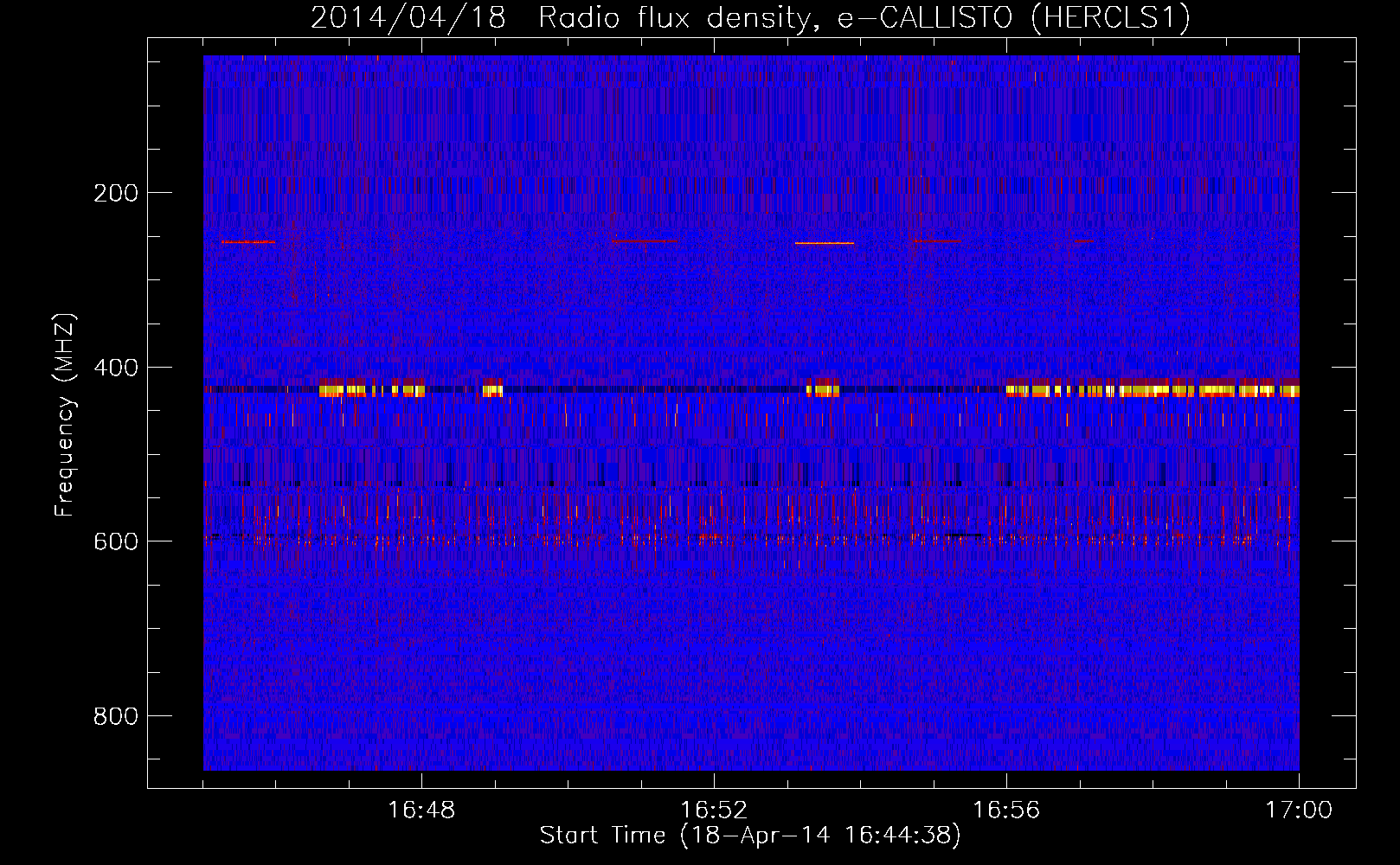The width and height of the screenshot is (1400, 865).
Task: Click the 600 frequency tick label
Action: [x=116, y=541]
